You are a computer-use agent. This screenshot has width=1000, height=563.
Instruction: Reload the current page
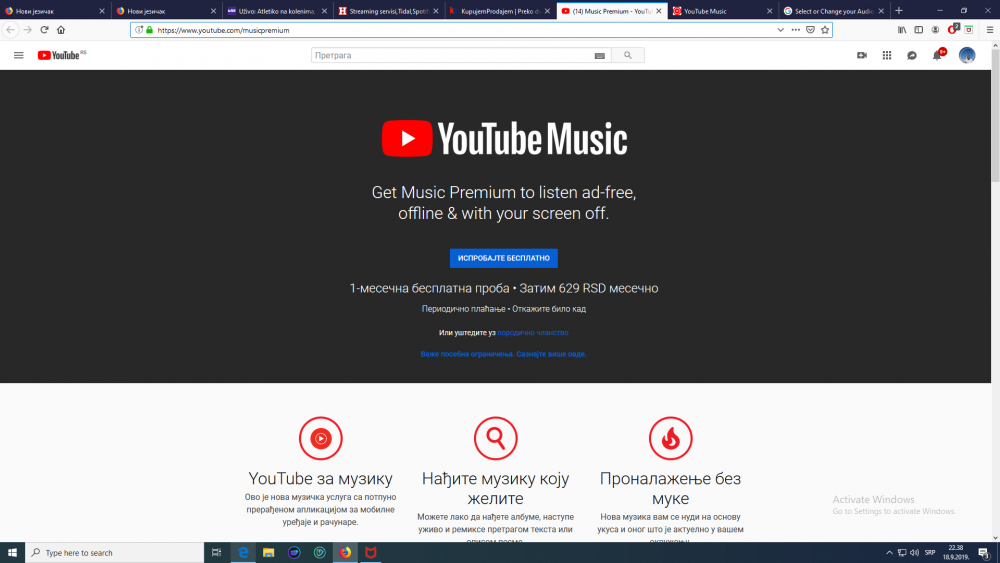click(44, 30)
